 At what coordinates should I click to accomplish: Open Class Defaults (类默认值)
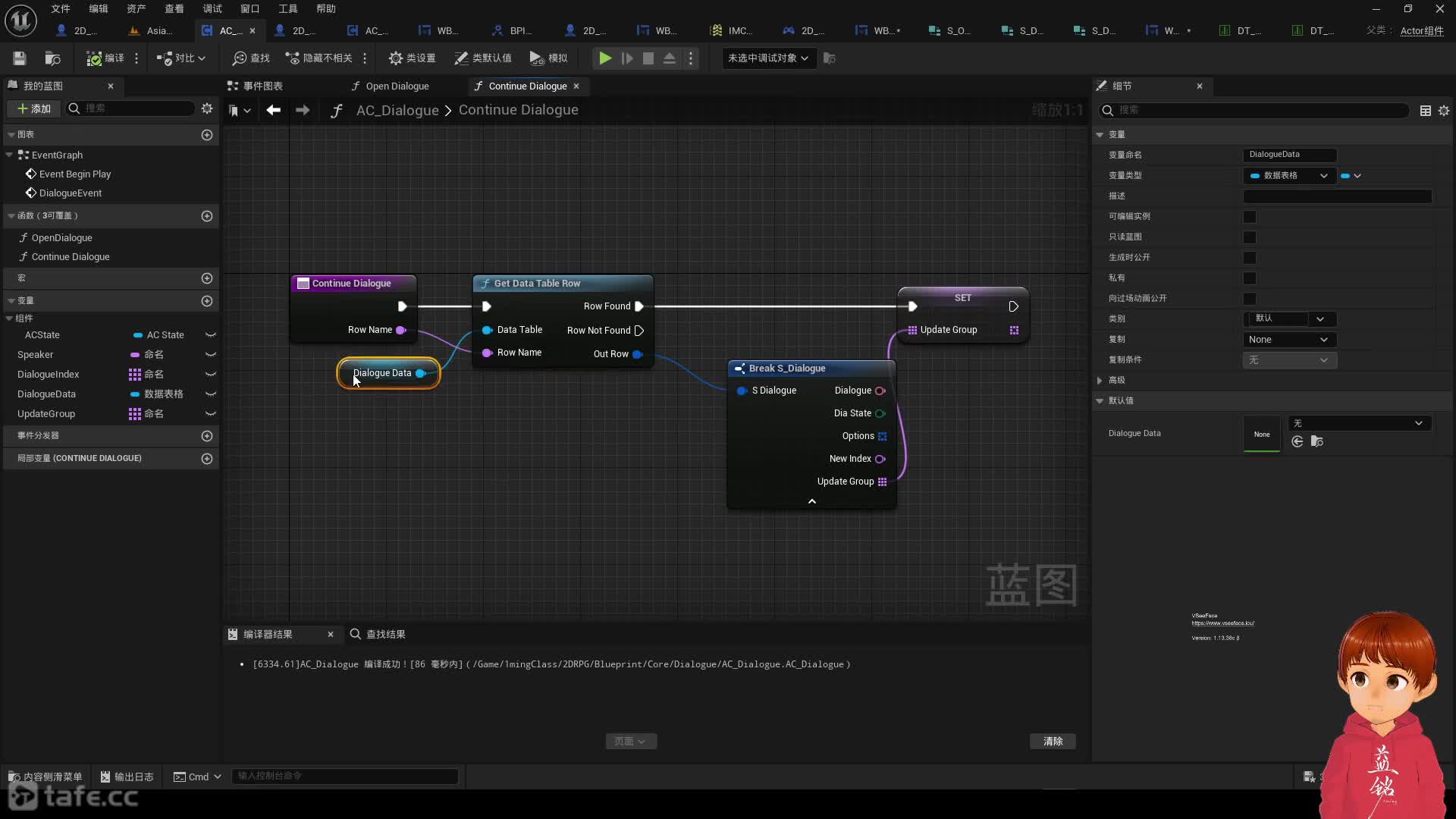click(x=482, y=58)
